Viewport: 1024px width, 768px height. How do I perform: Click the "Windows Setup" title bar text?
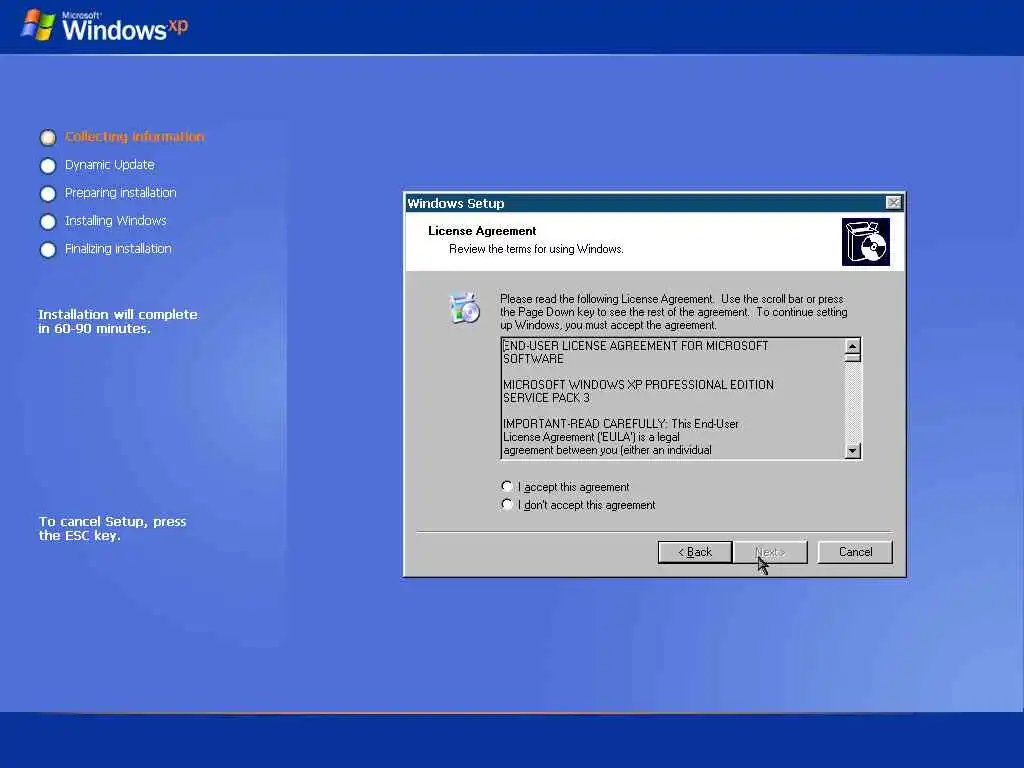coord(456,203)
